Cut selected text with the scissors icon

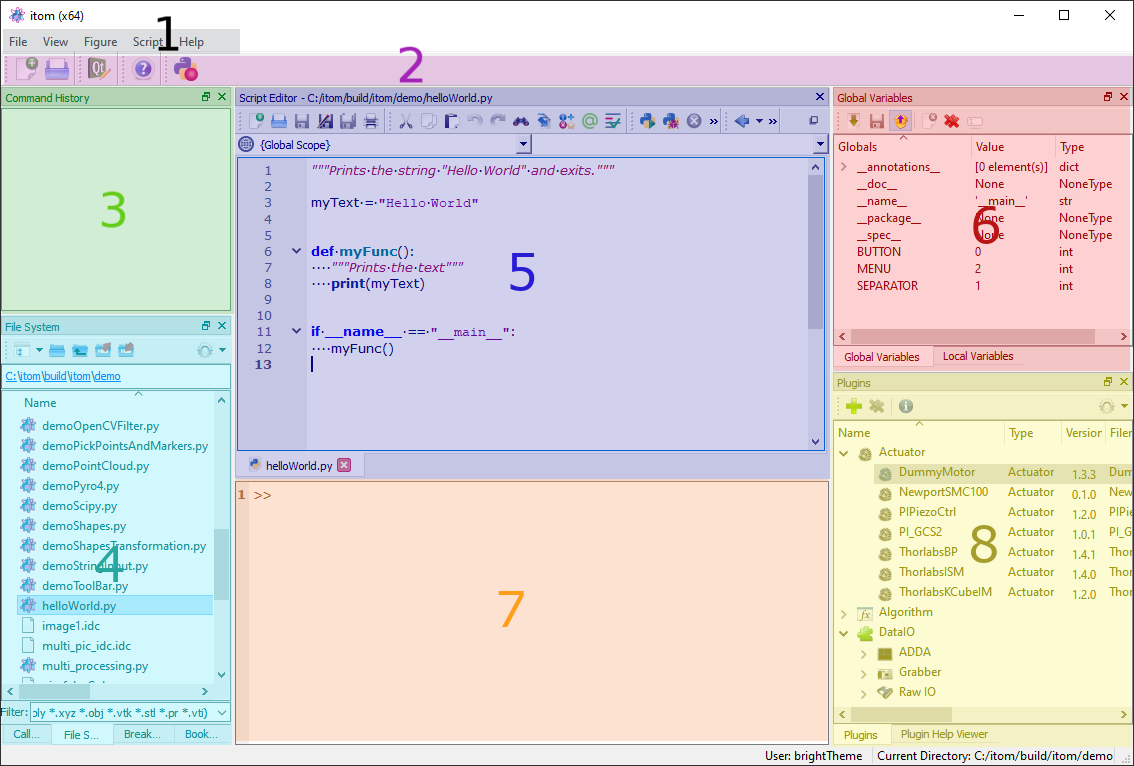tap(406, 121)
